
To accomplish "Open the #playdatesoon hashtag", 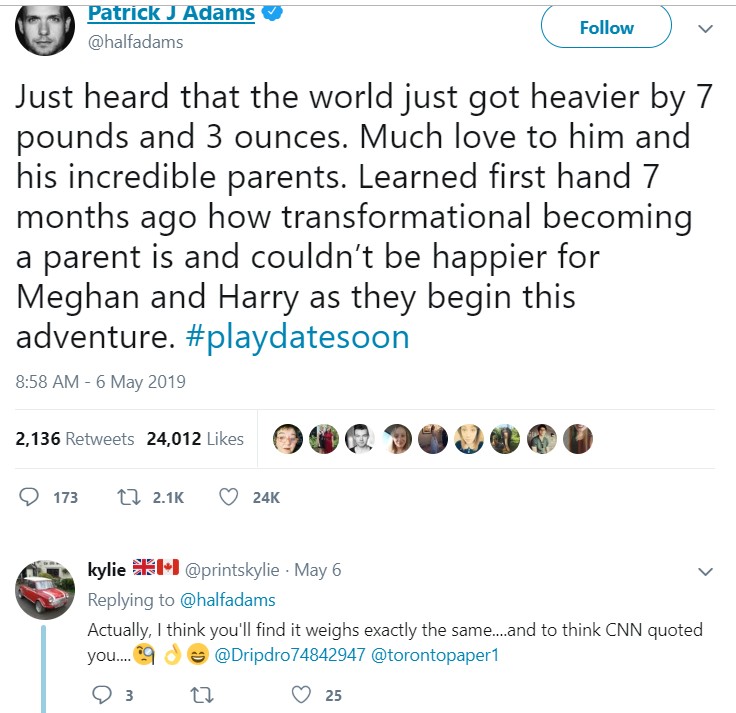I will [x=298, y=337].
